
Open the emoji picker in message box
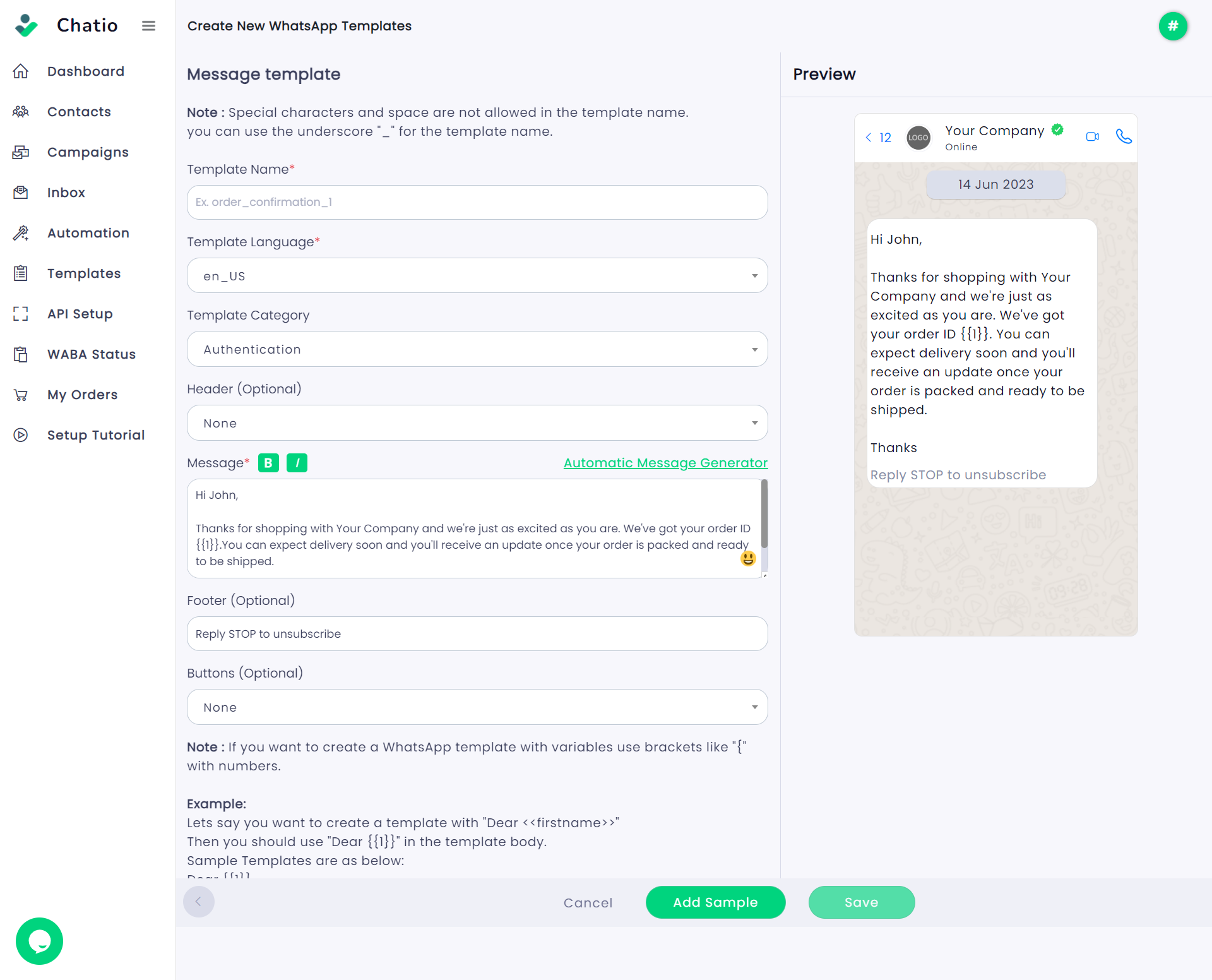[748, 558]
